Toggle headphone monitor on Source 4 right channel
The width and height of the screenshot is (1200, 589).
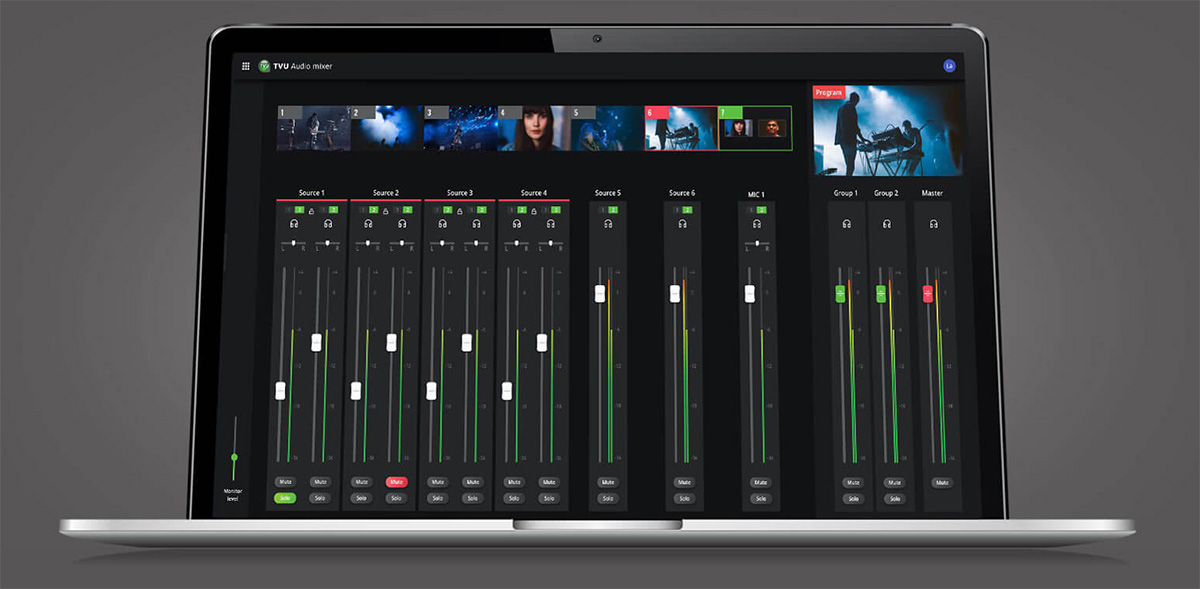tap(551, 224)
